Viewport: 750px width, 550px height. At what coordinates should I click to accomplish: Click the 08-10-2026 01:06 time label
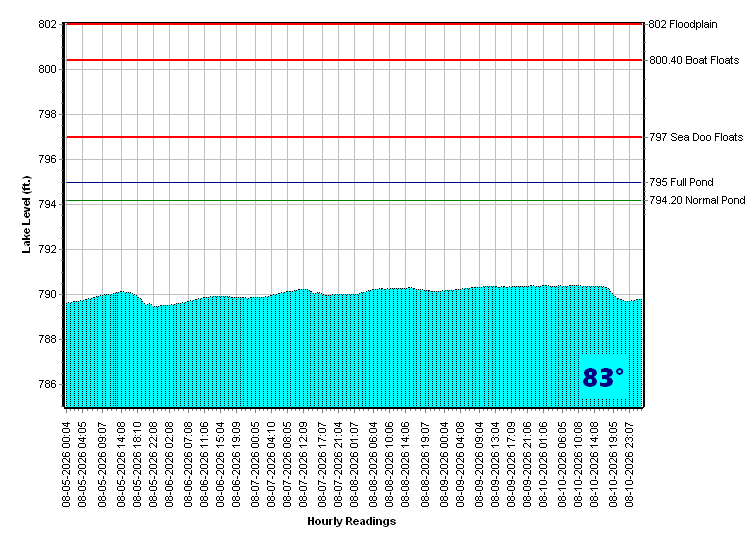(x=543, y=464)
